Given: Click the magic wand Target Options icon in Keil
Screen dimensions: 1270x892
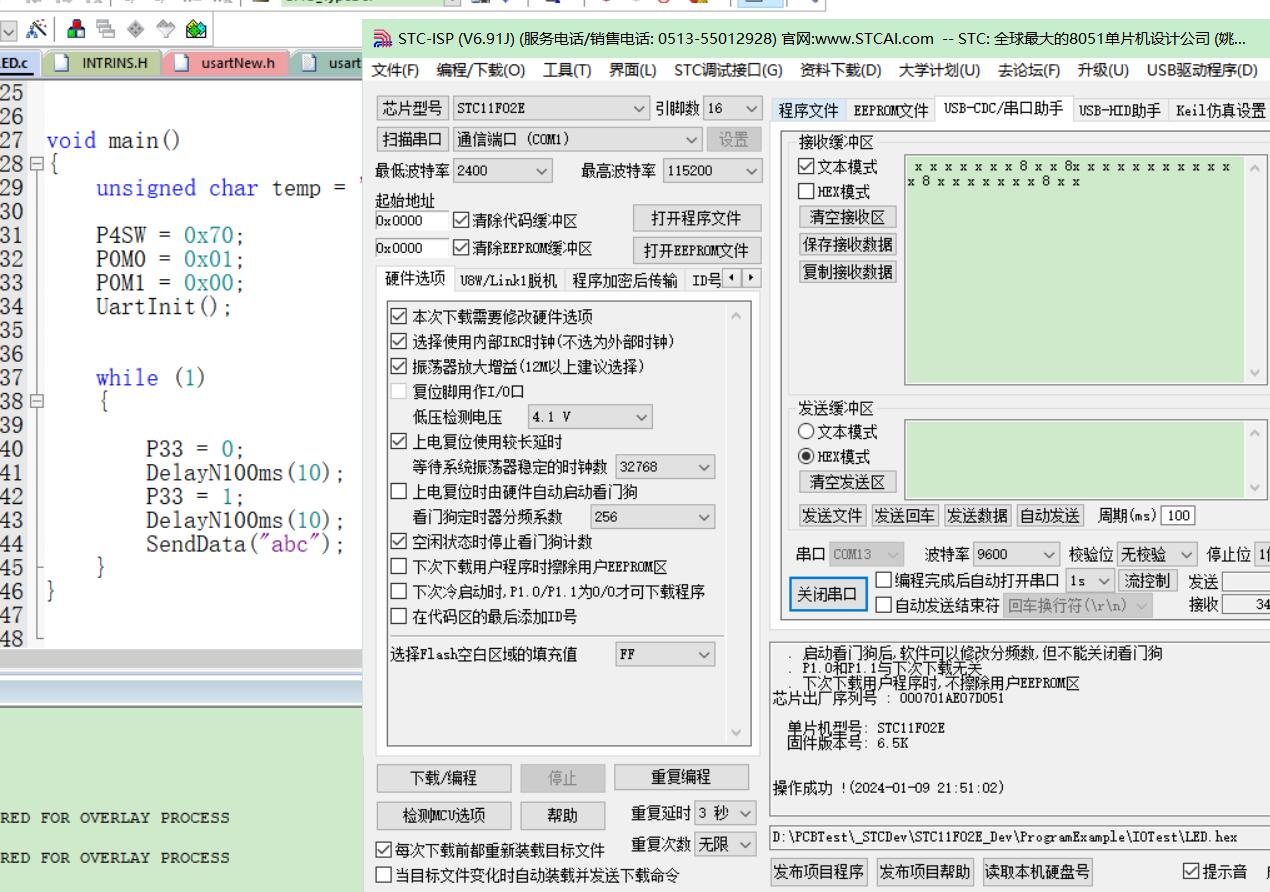Looking at the screenshot, I should pos(36,29).
